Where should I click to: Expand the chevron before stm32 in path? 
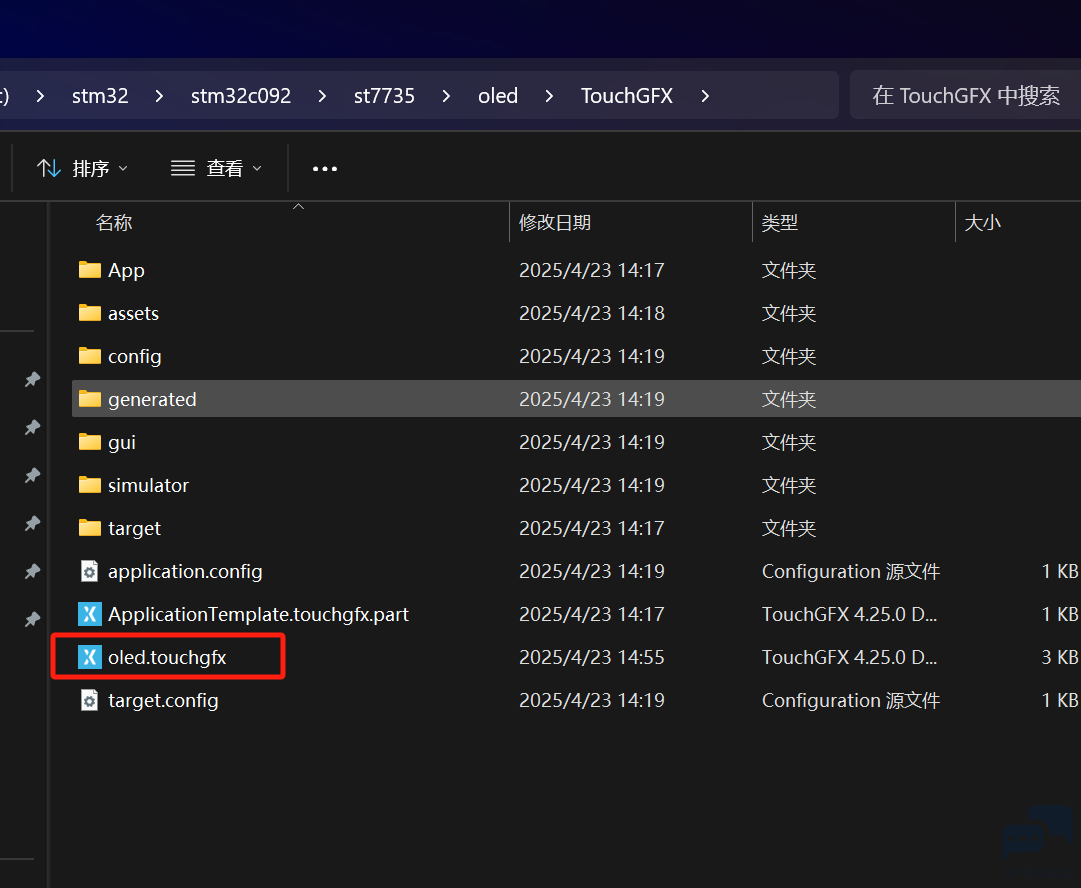(x=40, y=96)
